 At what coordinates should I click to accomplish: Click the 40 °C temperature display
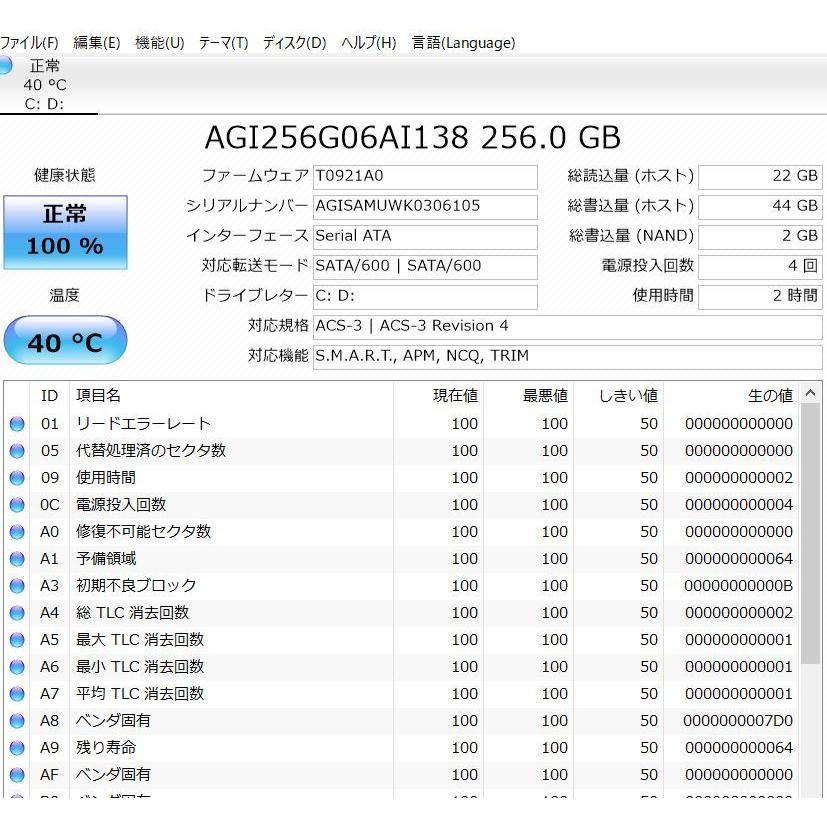coord(64,340)
